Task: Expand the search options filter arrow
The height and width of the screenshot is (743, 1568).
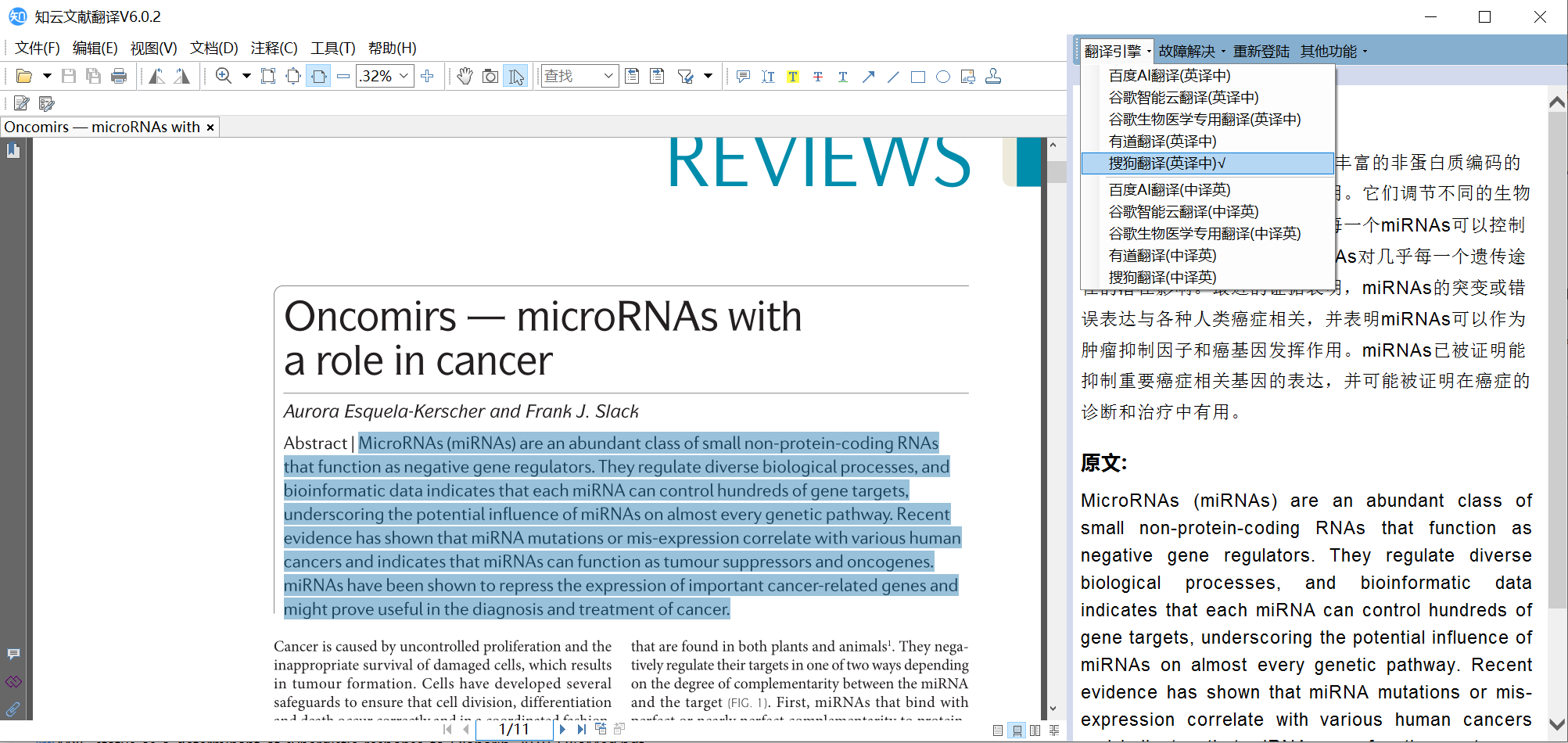Action: (709, 76)
